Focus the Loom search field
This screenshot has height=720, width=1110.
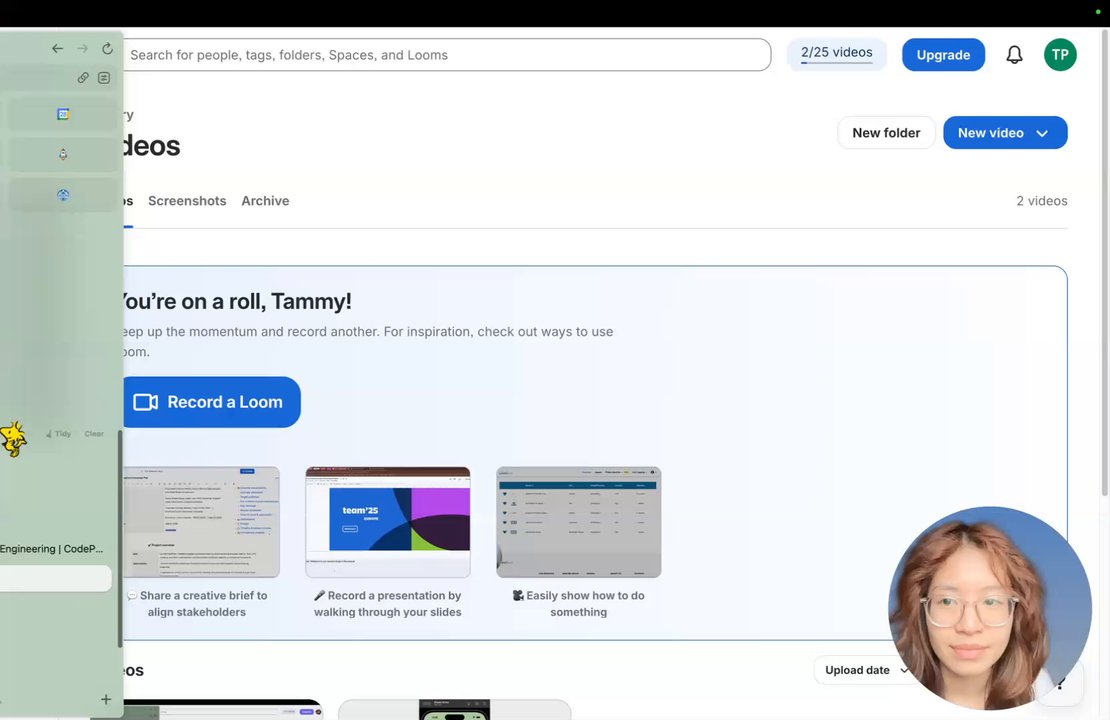[x=446, y=55]
